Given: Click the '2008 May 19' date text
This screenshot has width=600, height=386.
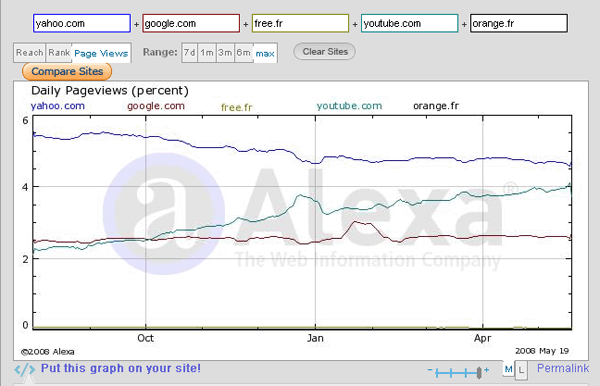Looking at the screenshot, I should coord(542,351).
